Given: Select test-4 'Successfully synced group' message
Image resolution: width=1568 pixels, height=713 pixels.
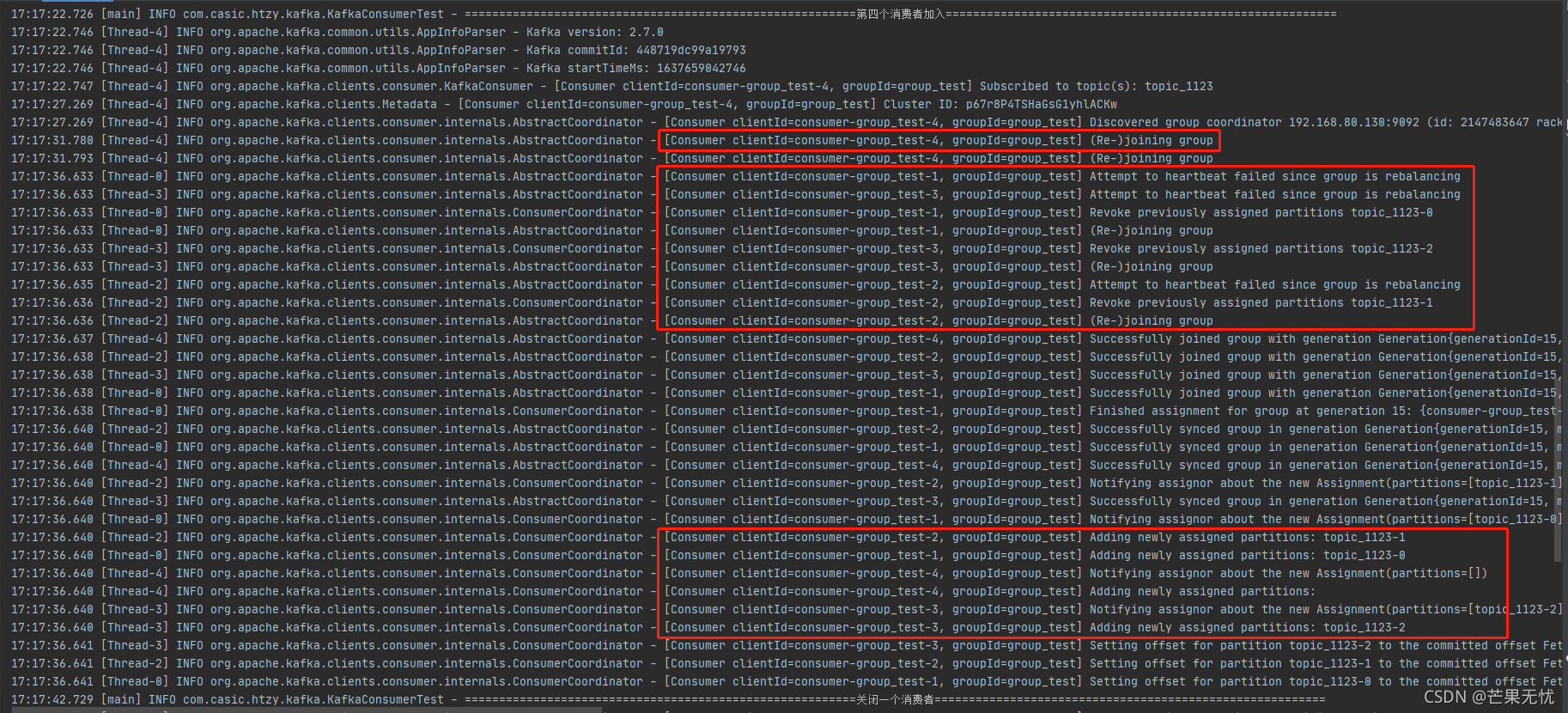Looking at the screenshot, I should [1326, 465].
